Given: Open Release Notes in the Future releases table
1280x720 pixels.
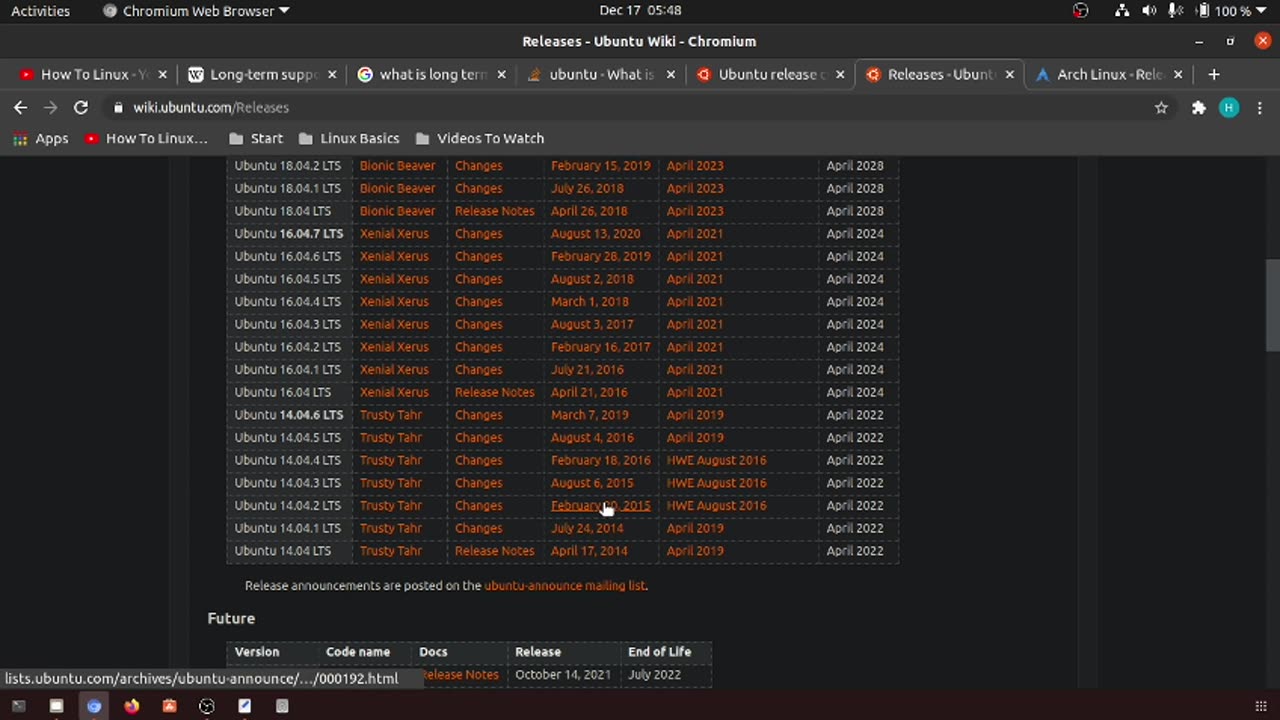Looking at the screenshot, I should pos(460,675).
